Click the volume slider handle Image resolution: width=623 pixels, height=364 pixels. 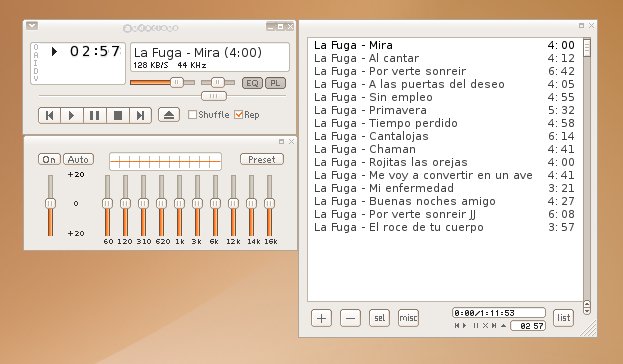177,83
